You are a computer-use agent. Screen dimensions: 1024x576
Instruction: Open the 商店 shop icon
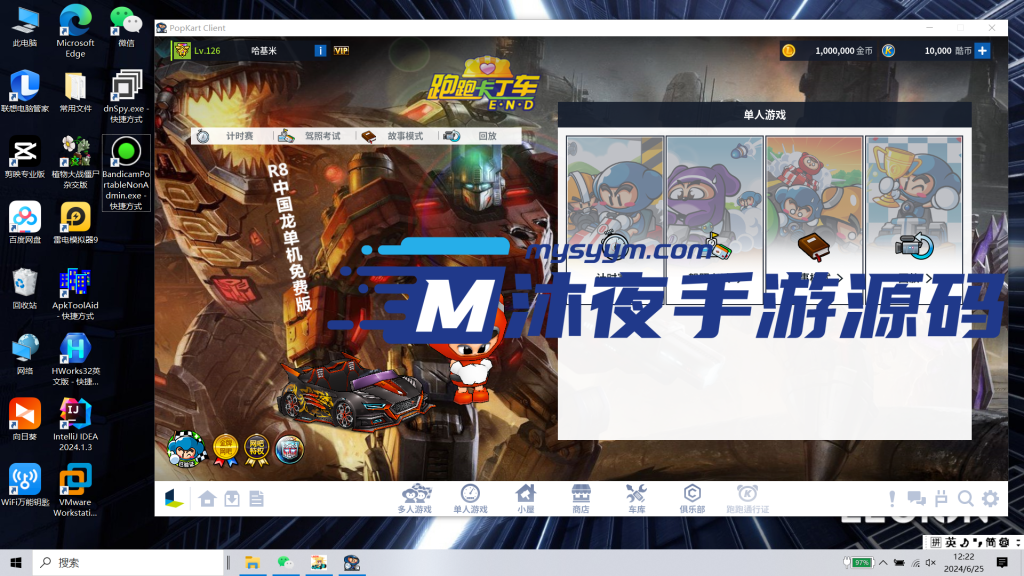580,498
